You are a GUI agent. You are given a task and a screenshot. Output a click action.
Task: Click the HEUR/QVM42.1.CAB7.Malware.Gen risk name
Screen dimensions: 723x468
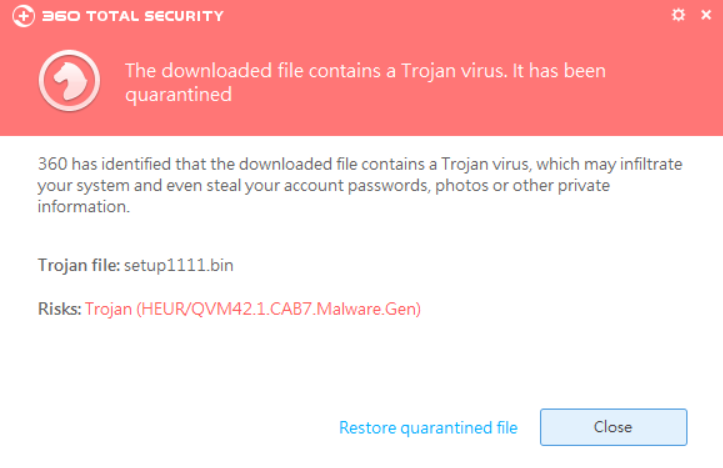[279, 309]
